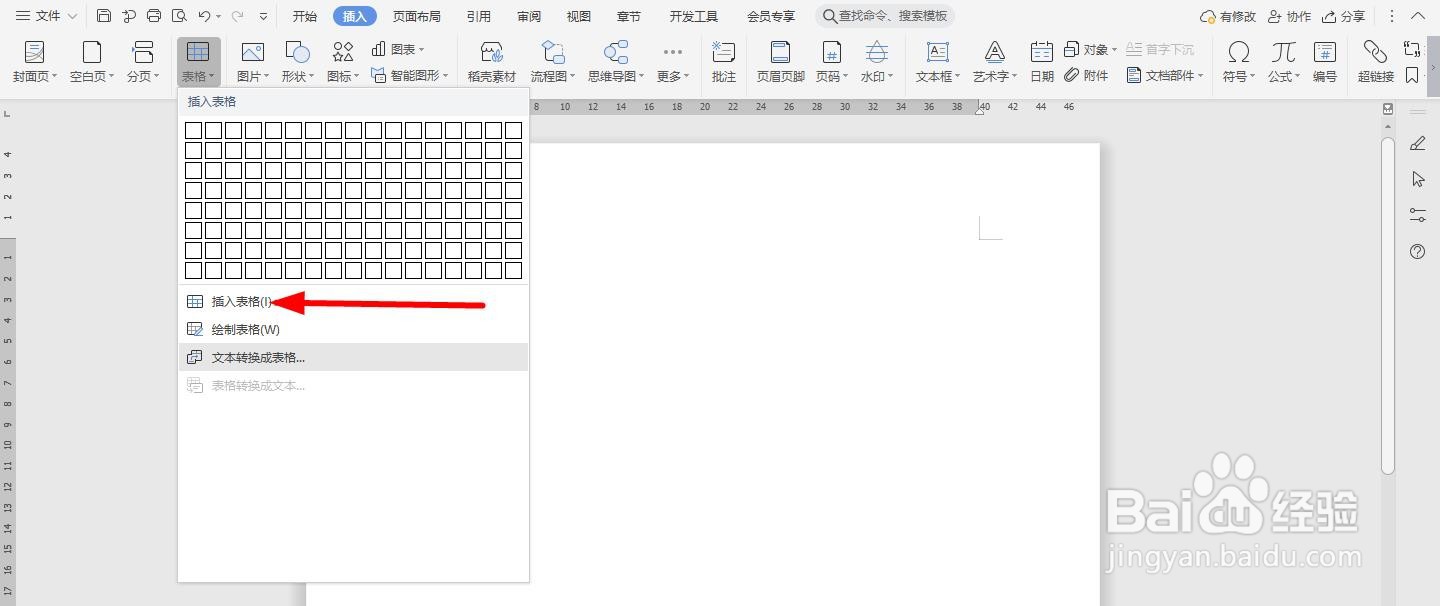Click the Undo arrow icon
The height and width of the screenshot is (606, 1440).
204,16
